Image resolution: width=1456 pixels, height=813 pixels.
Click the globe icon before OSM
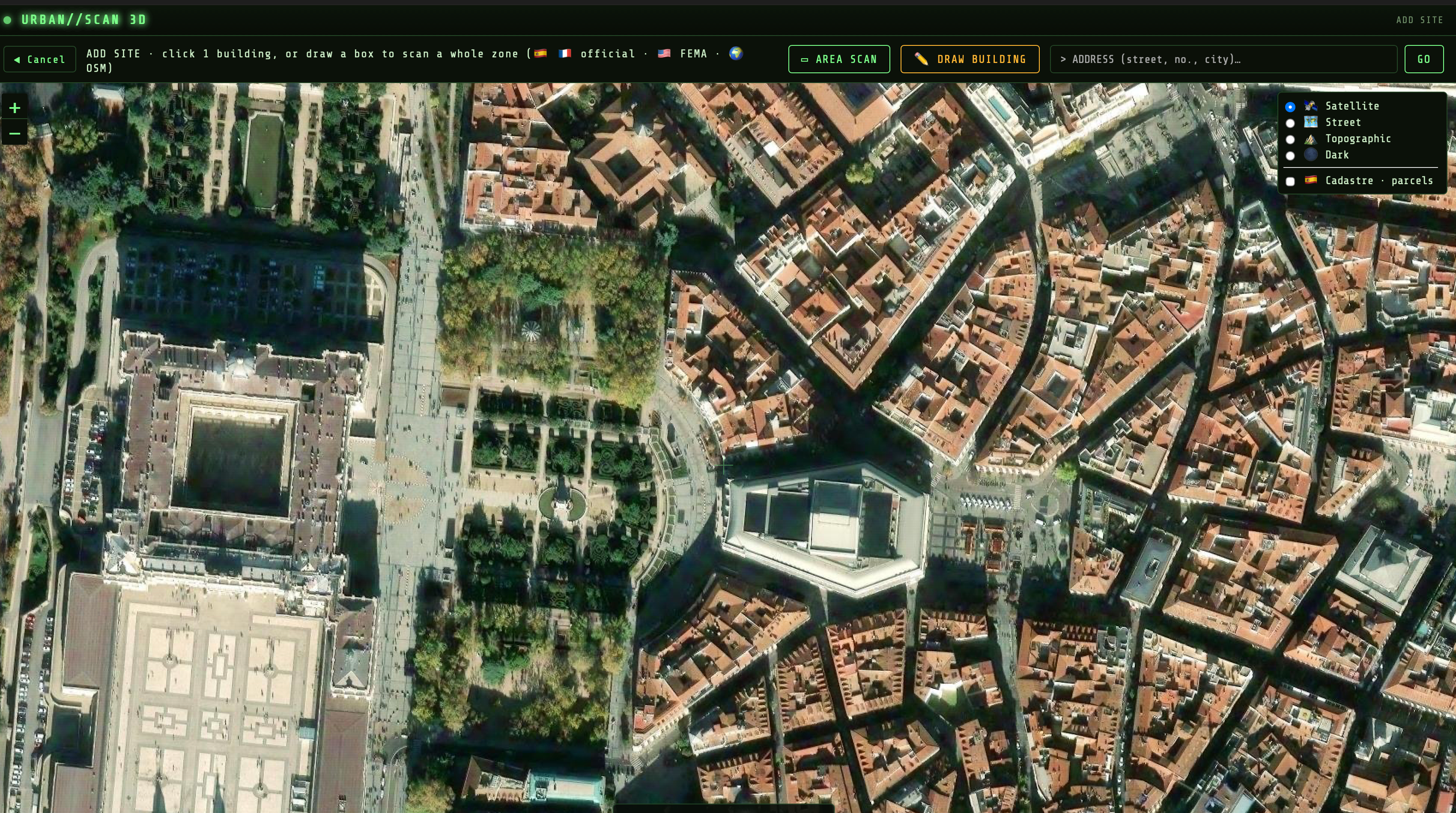(x=735, y=53)
